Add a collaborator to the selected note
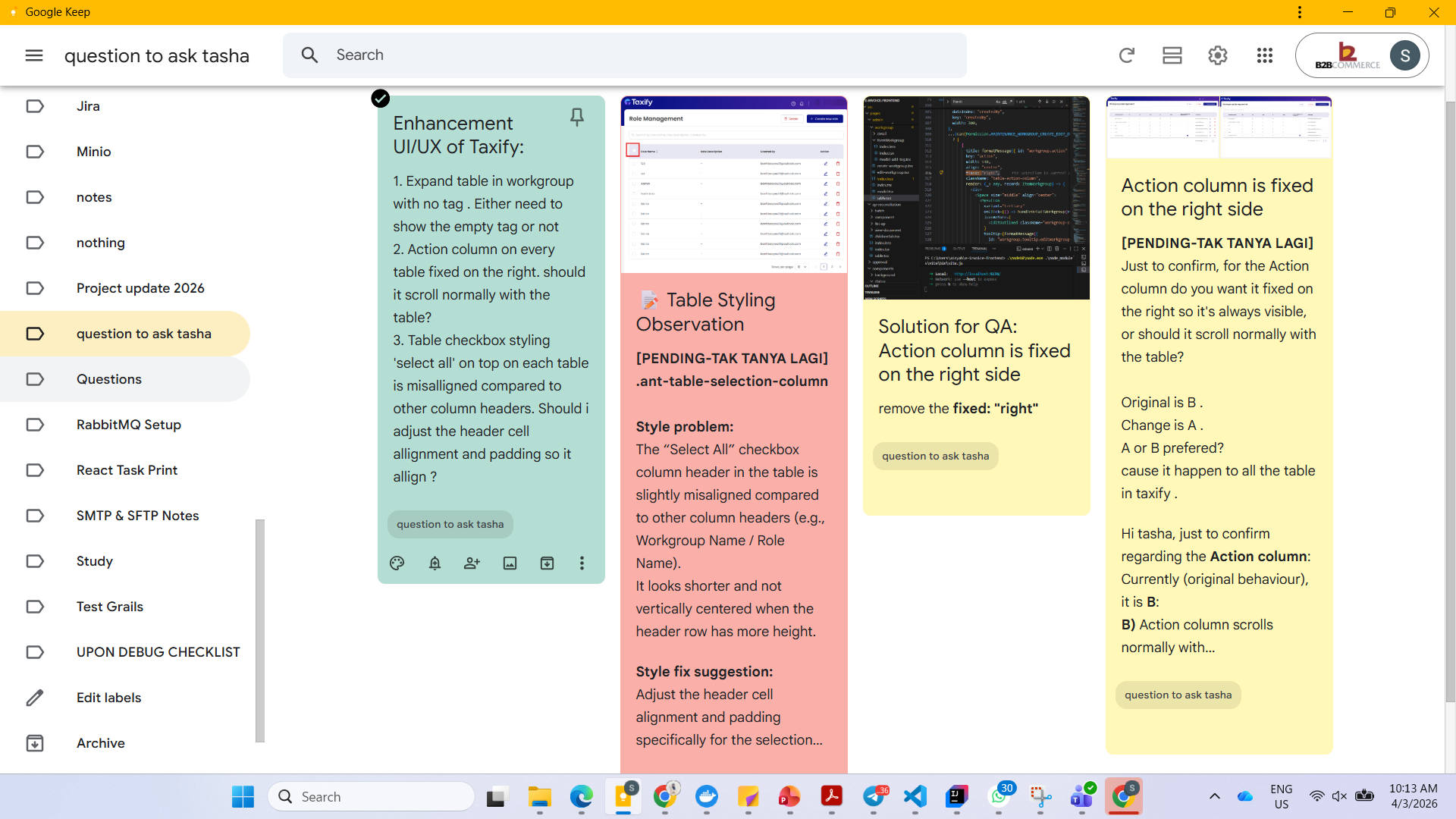Screen dimensions: 1456x819 pos(472,563)
